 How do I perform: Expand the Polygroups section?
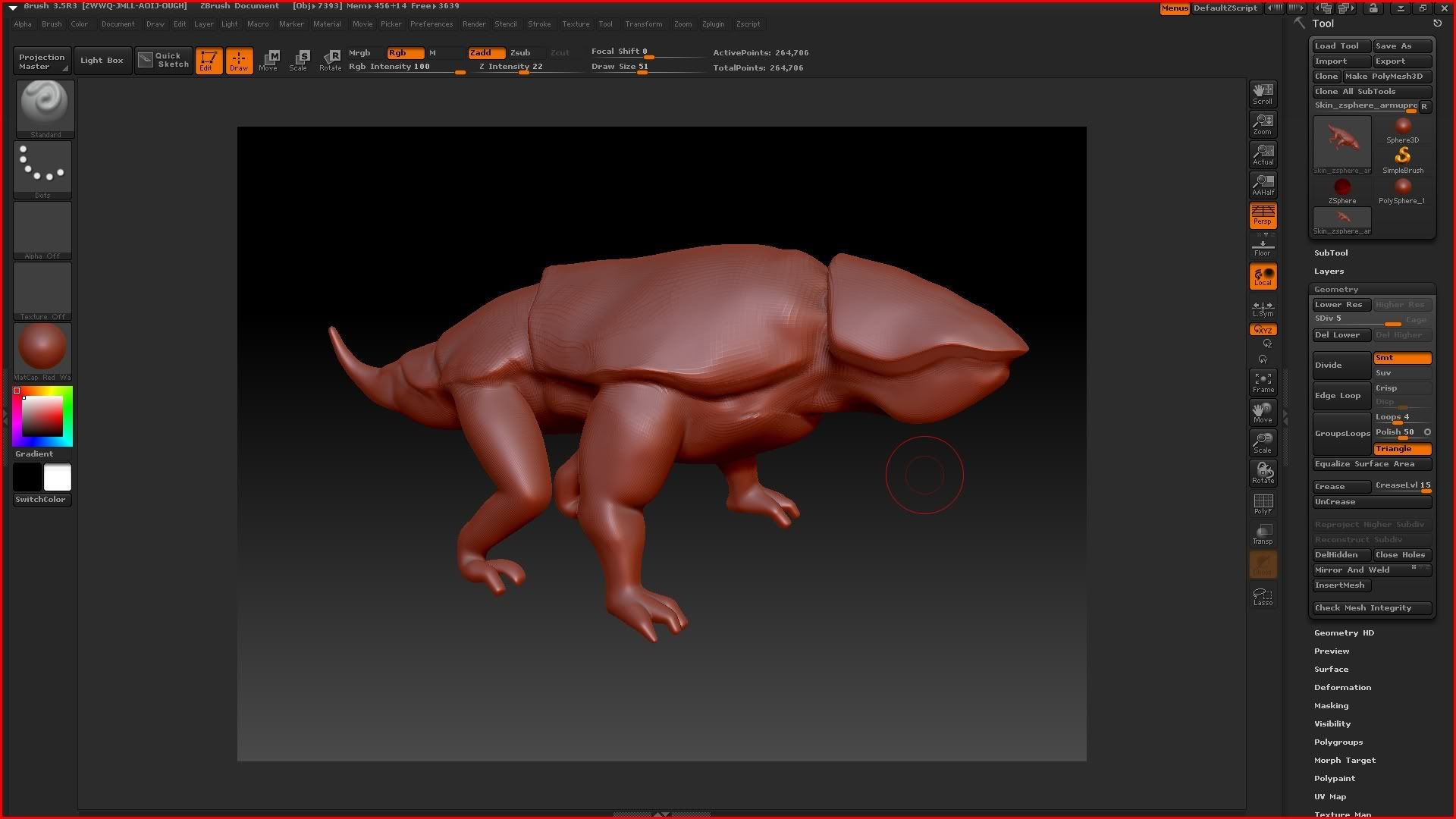pos(1338,742)
